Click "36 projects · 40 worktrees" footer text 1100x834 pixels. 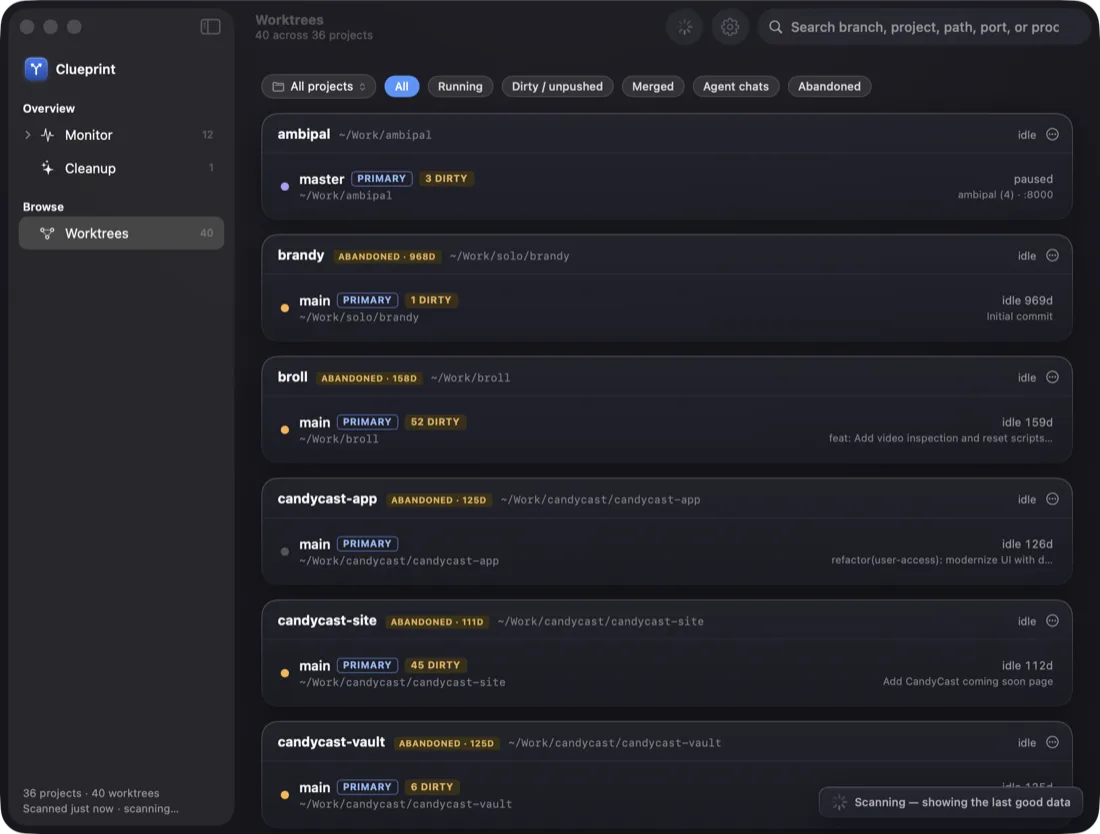pyautogui.click(x=91, y=793)
